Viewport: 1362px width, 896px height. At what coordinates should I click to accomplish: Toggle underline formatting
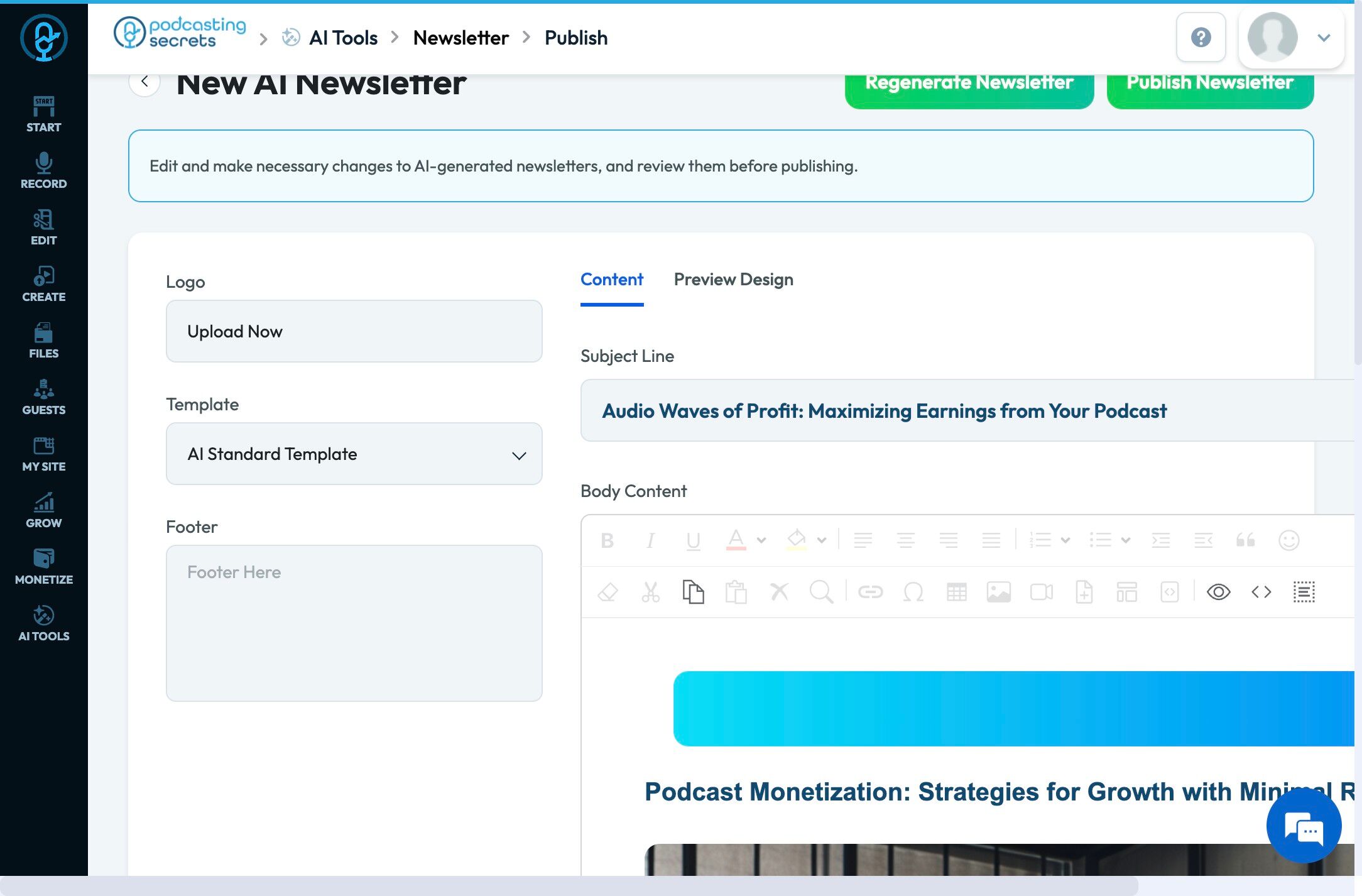tap(693, 540)
